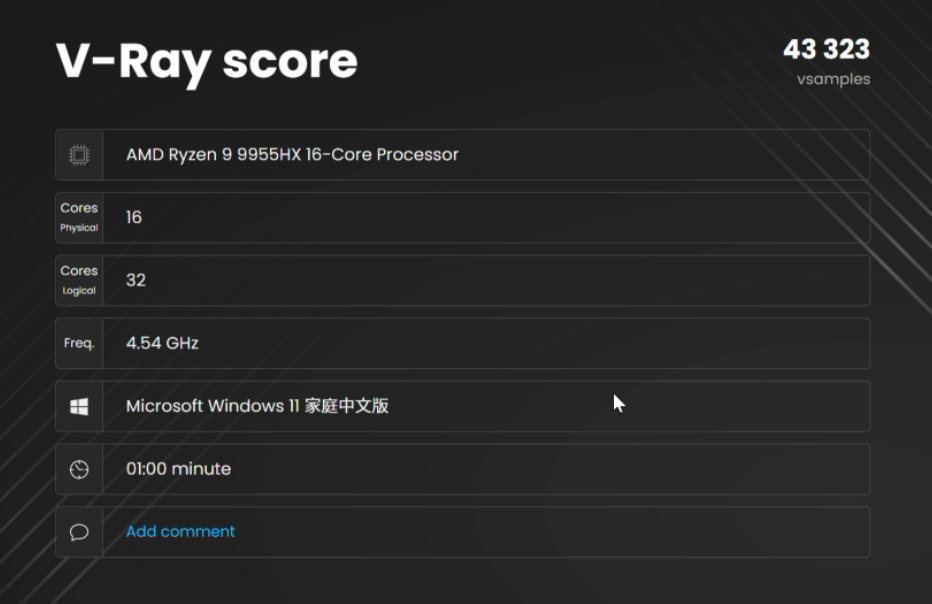932x604 pixels.
Task: Click the V-Ray score heading
Action: pyautogui.click(x=206, y=61)
